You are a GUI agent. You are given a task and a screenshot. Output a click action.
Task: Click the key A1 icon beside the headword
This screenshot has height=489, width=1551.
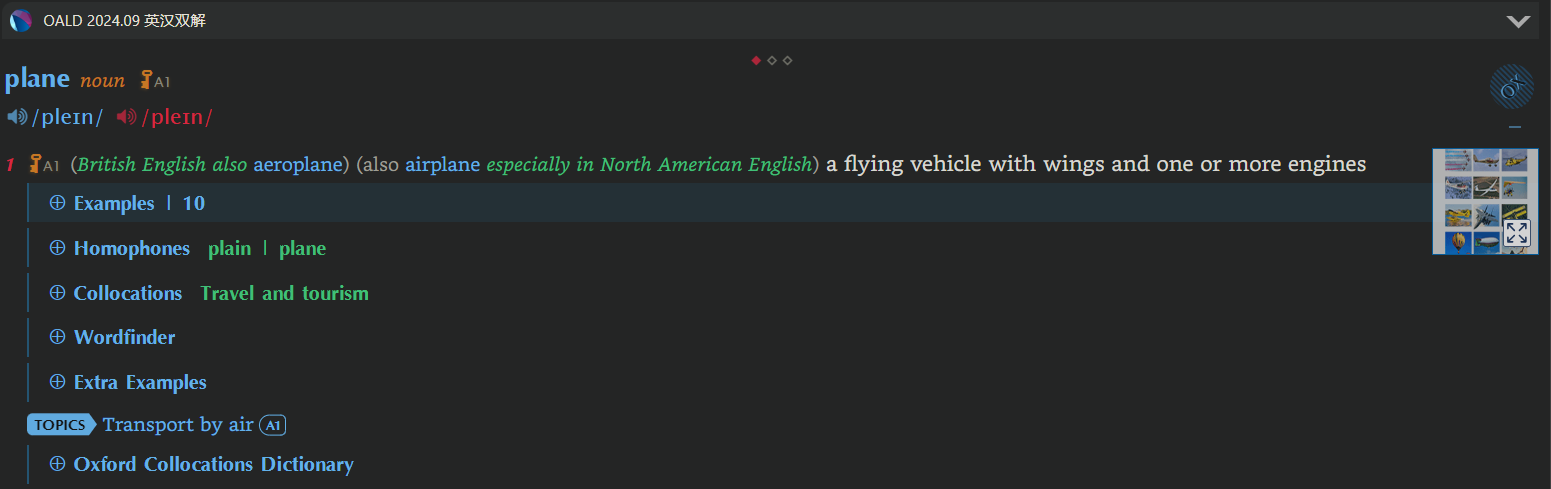[x=154, y=81]
